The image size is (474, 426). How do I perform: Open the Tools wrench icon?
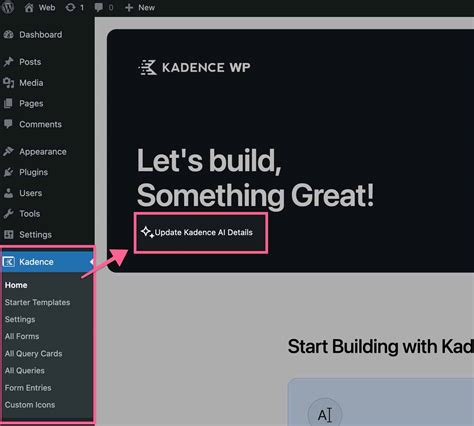(8, 214)
